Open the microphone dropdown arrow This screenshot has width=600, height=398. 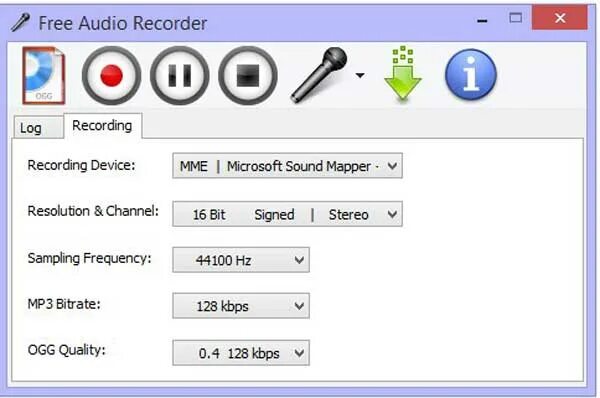tap(360, 75)
